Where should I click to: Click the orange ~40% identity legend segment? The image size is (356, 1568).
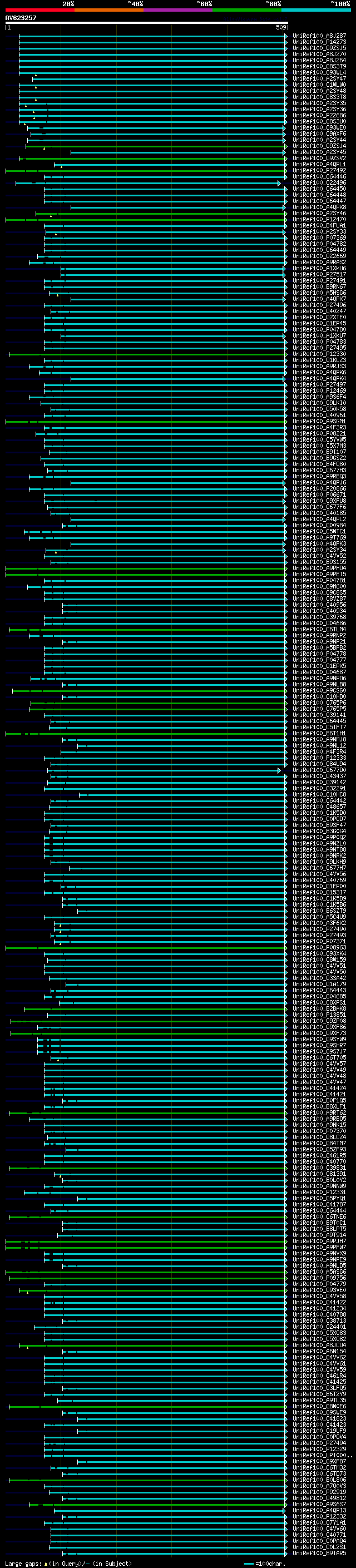(x=109, y=10)
